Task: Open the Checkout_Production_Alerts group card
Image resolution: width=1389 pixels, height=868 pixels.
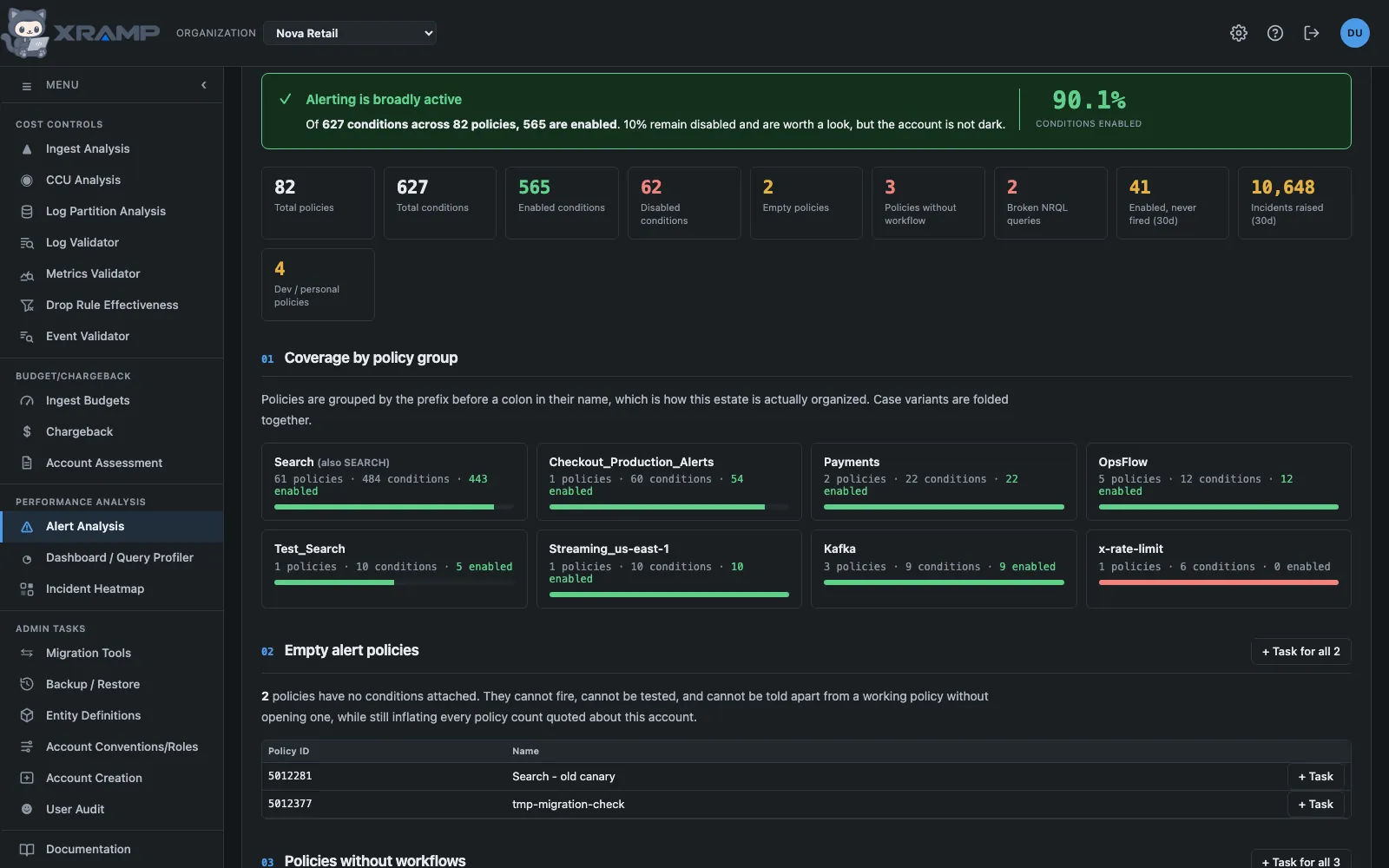Action: pos(668,482)
